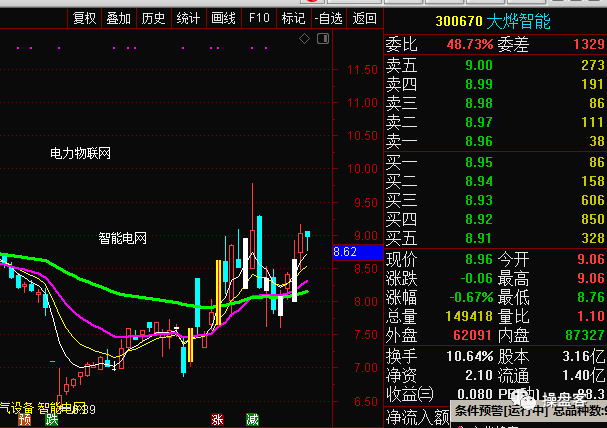
Task: Click the 11.50 price axis label
Action: (x=363, y=70)
